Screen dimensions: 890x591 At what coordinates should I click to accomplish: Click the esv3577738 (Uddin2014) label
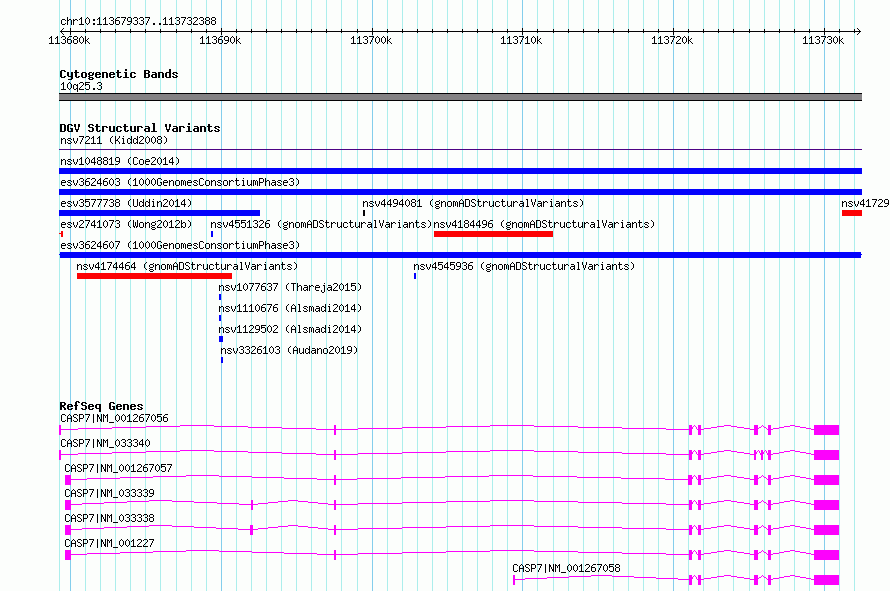(126, 203)
